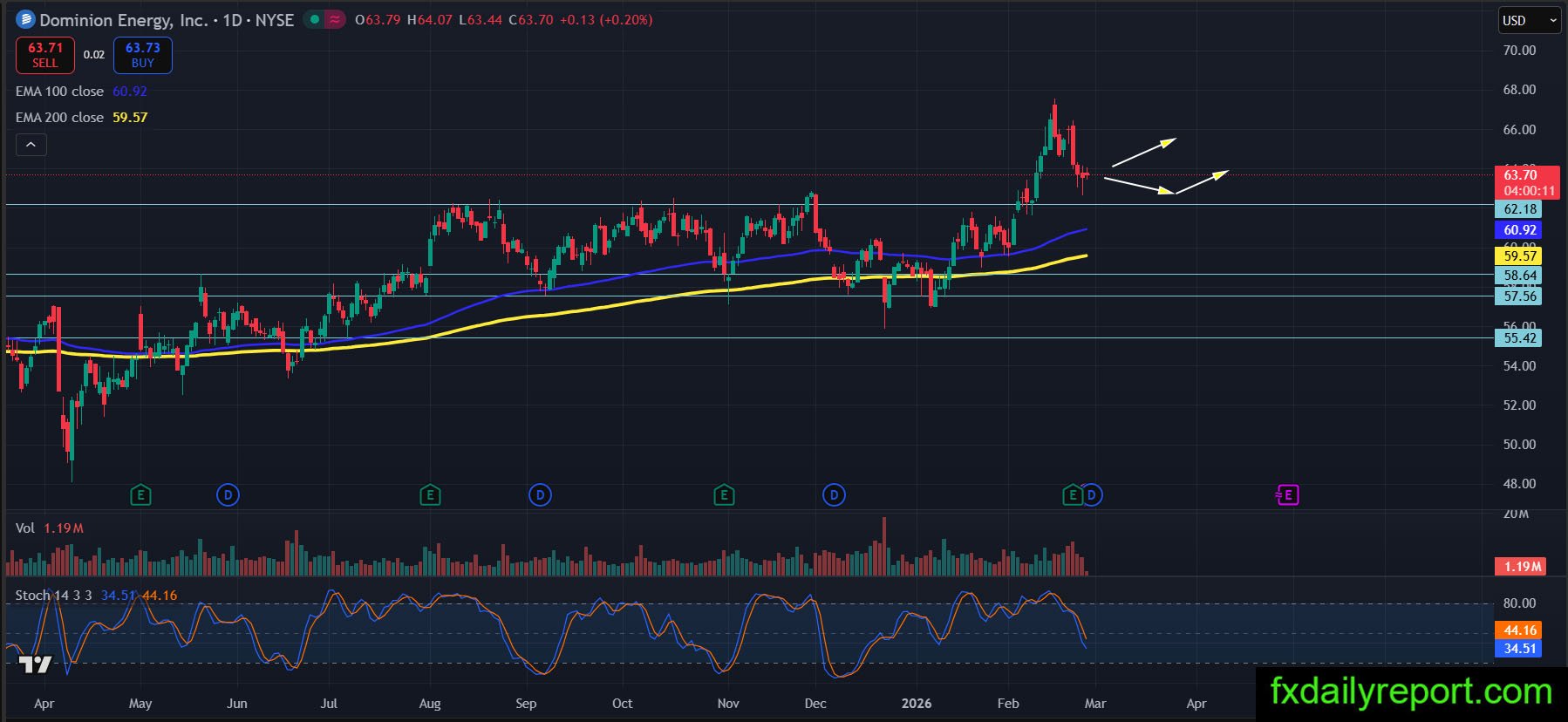Screen dimensions: 1568x722
Task: Click the 1.19M volume axis label
Action: [1522, 567]
